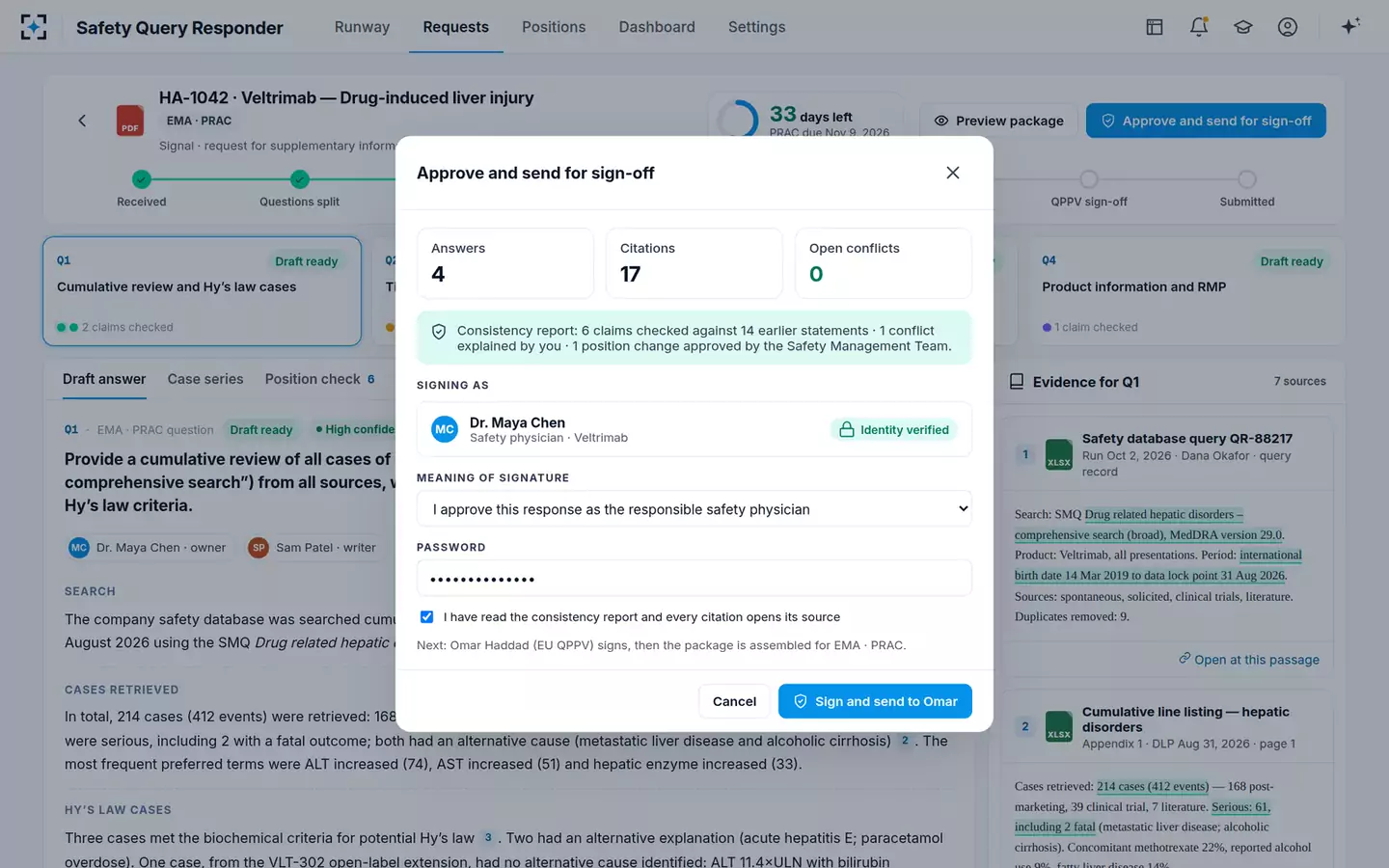Click Cancel in the sign-off dialog
This screenshot has width=1389, height=868.
coord(734,701)
